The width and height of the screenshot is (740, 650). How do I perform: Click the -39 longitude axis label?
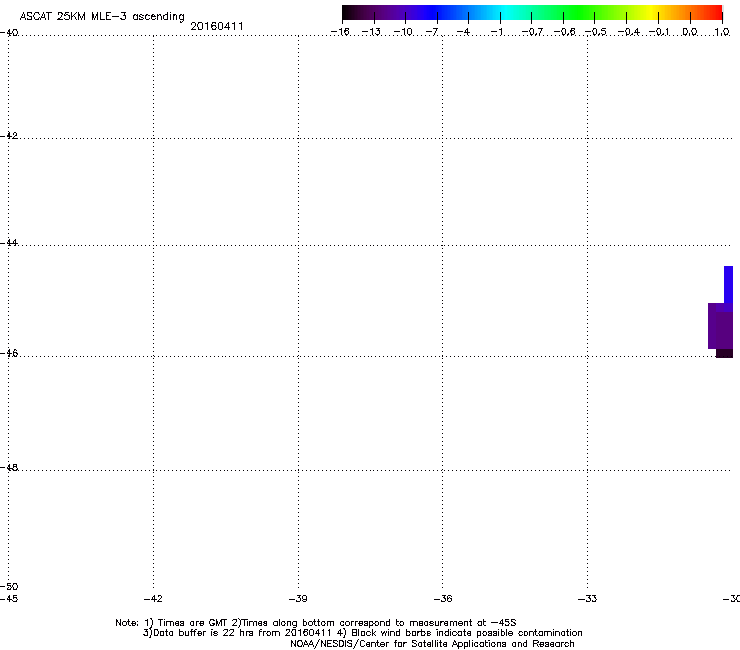[298, 599]
